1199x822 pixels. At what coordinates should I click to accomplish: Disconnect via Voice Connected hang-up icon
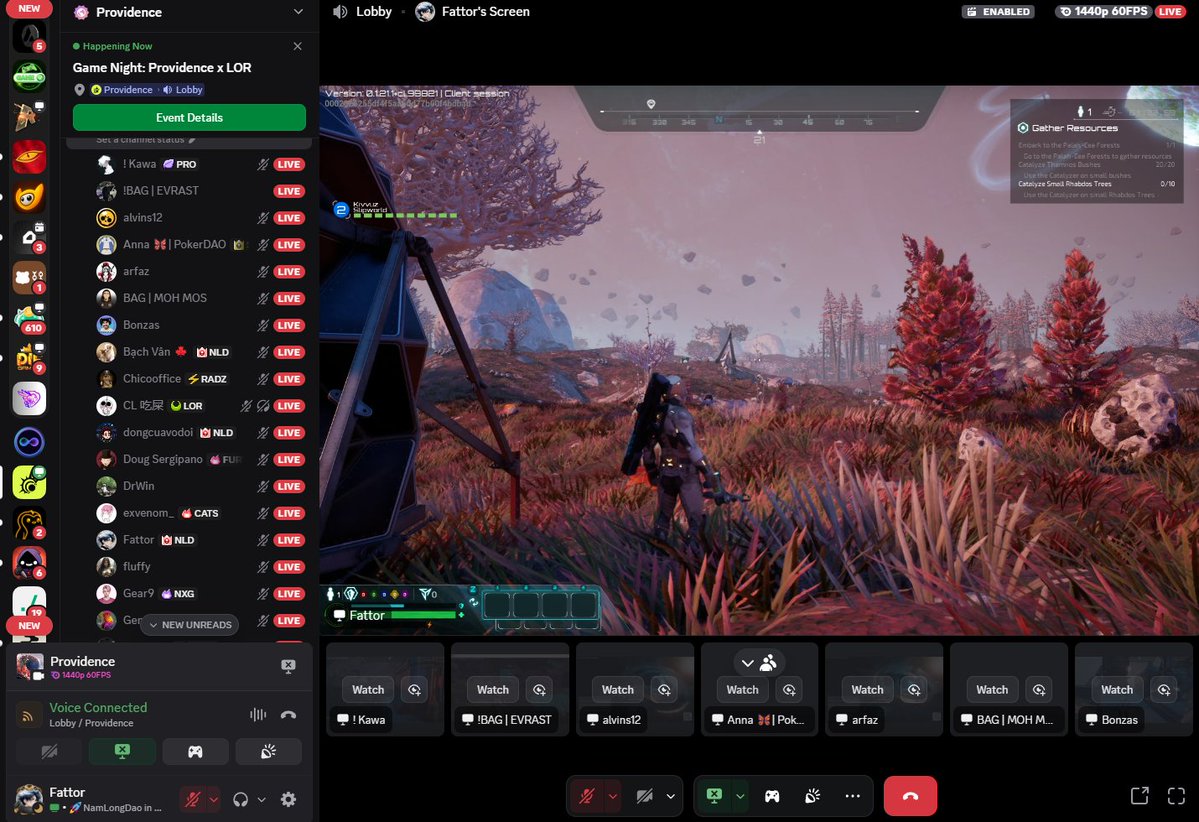tap(288, 714)
